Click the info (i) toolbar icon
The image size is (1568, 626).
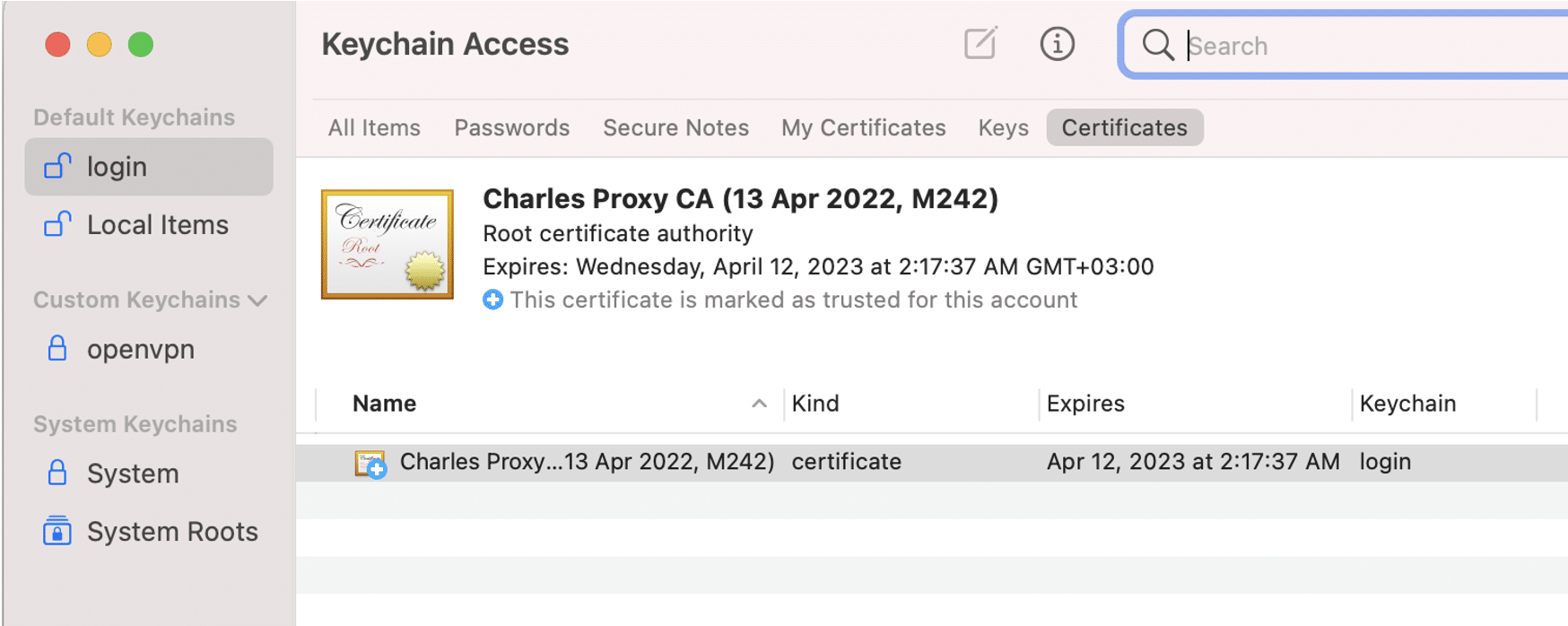tap(1057, 44)
